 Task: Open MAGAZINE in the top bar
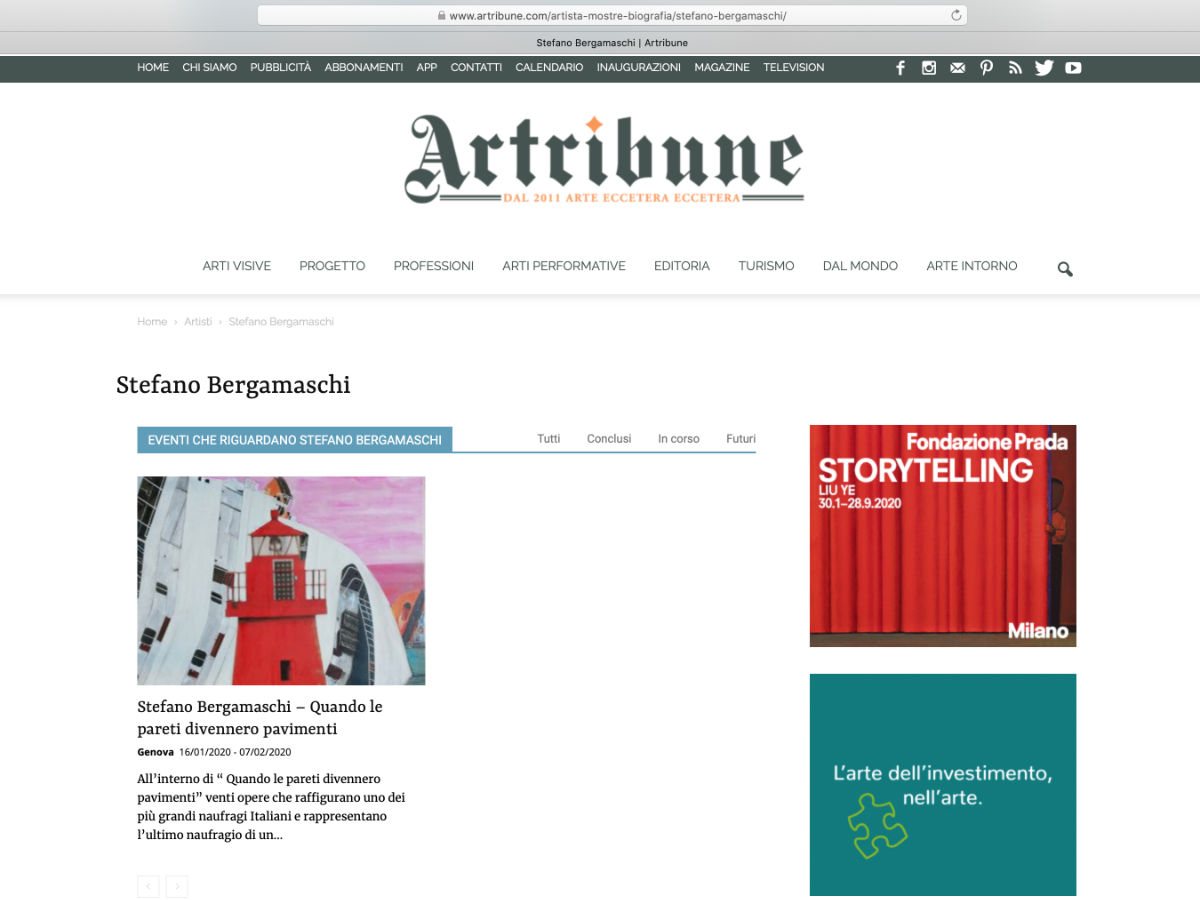point(722,67)
